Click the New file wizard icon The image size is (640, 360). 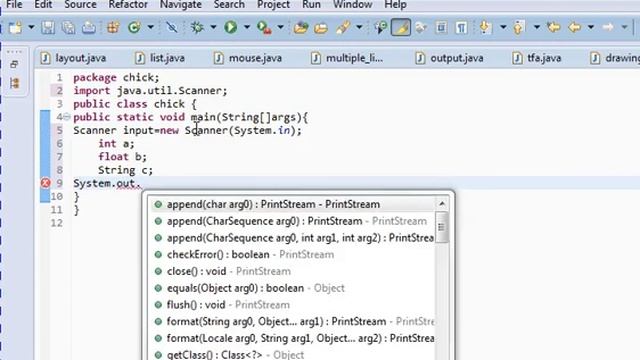(16, 27)
